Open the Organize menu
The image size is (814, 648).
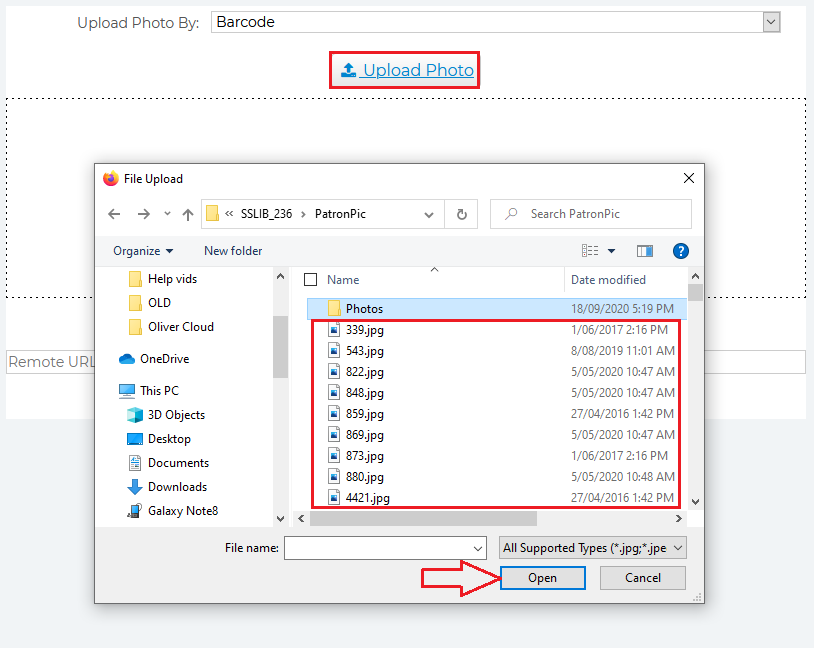click(x=143, y=251)
